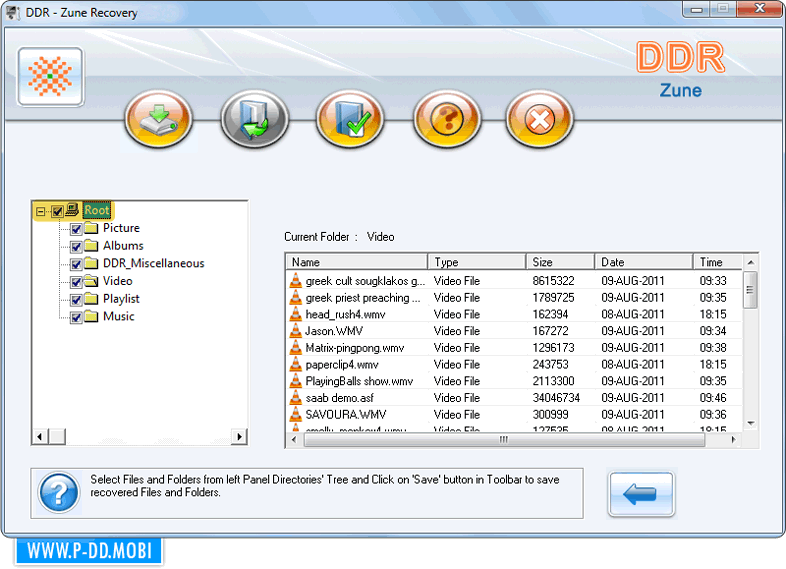
Task: Click the Music folder icon
Action: (x=91, y=316)
